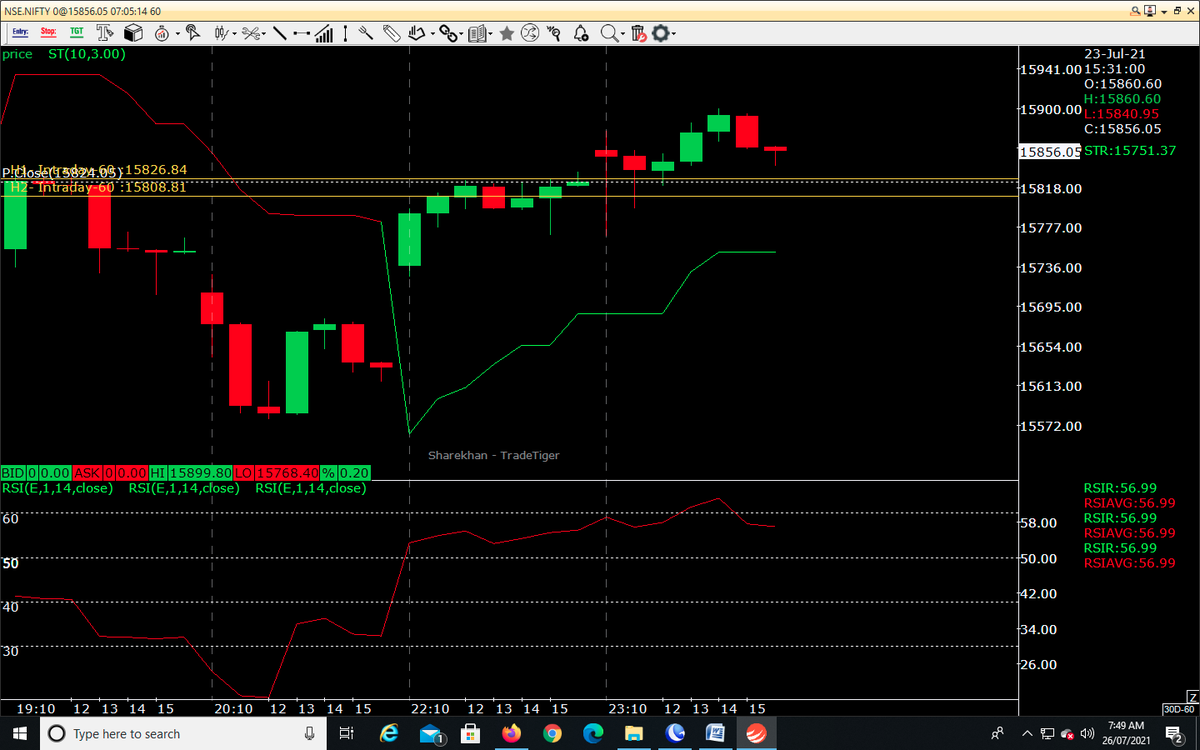Click the alert bell icon
Image resolution: width=1200 pixels, height=750 pixels.
pyautogui.click(x=581, y=33)
